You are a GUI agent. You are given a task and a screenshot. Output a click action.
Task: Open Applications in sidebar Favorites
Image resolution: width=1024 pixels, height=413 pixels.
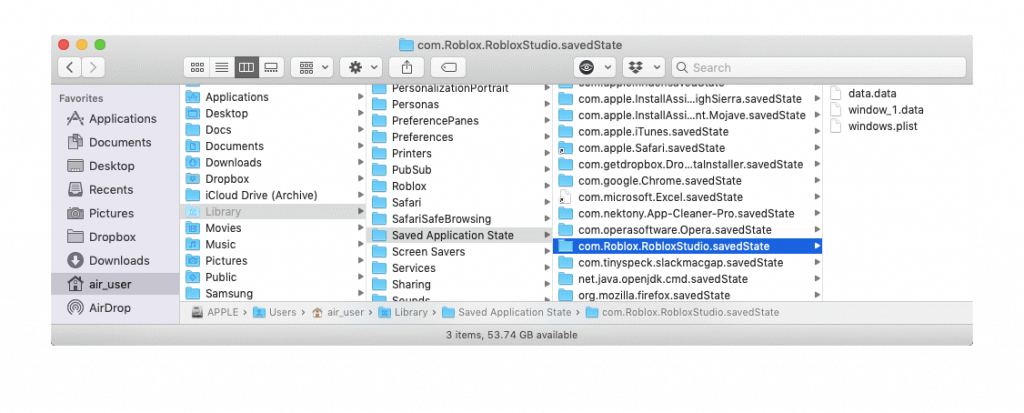(115, 119)
